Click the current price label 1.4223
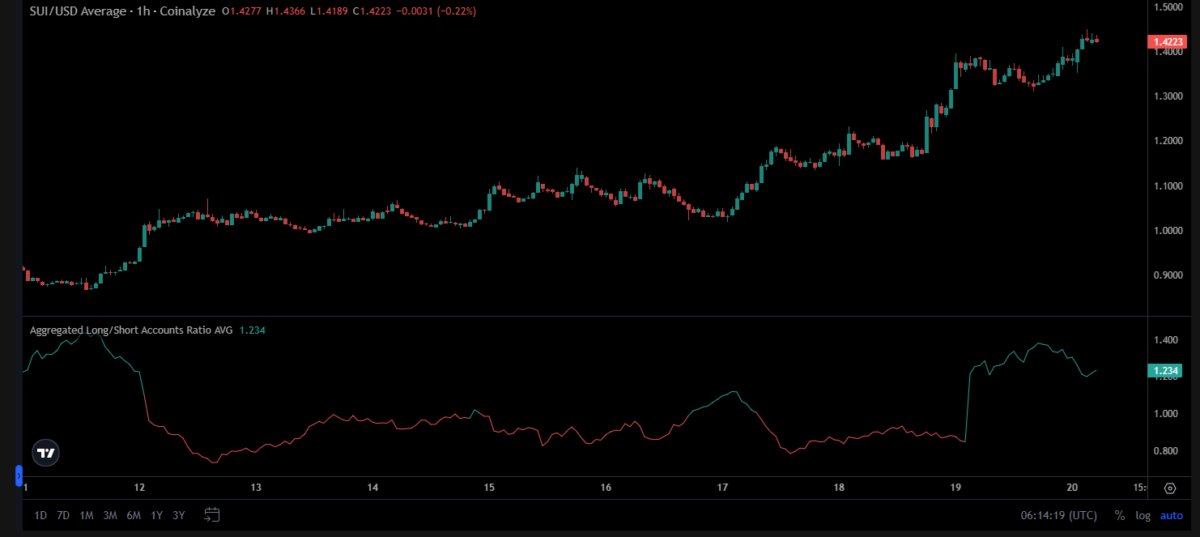 (1168, 41)
